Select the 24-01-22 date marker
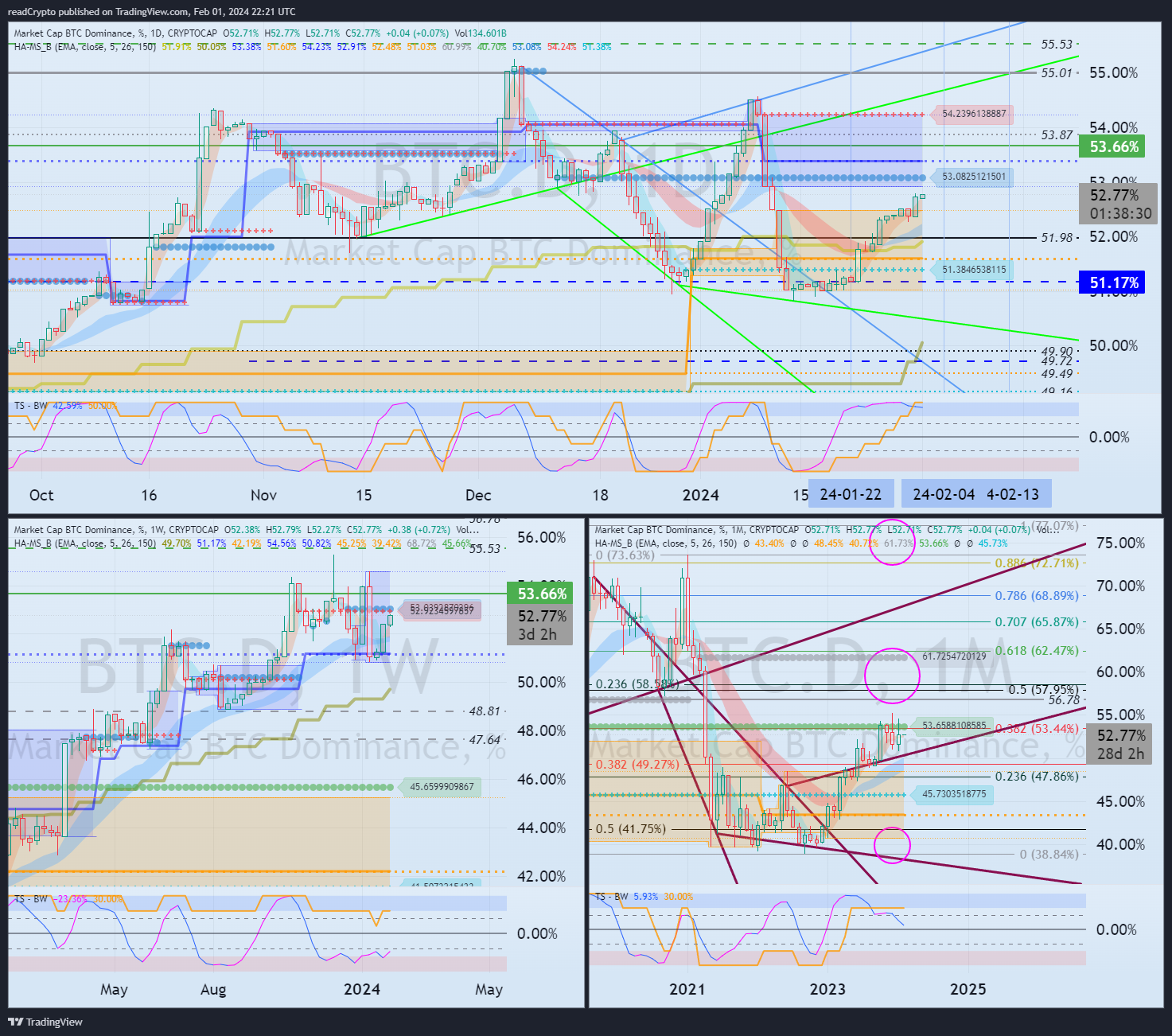This screenshot has width=1172, height=1036. coord(851,494)
